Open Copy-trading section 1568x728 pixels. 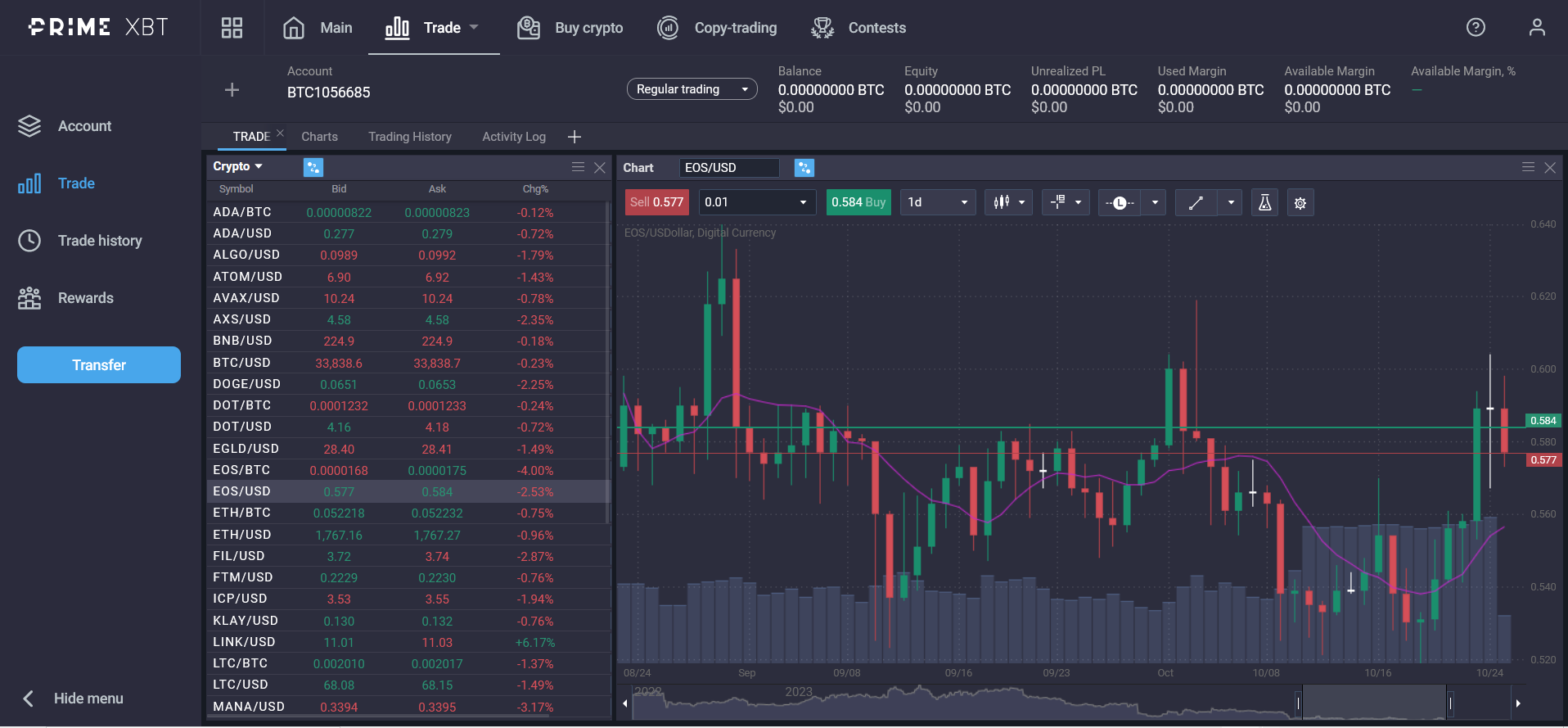coord(717,28)
